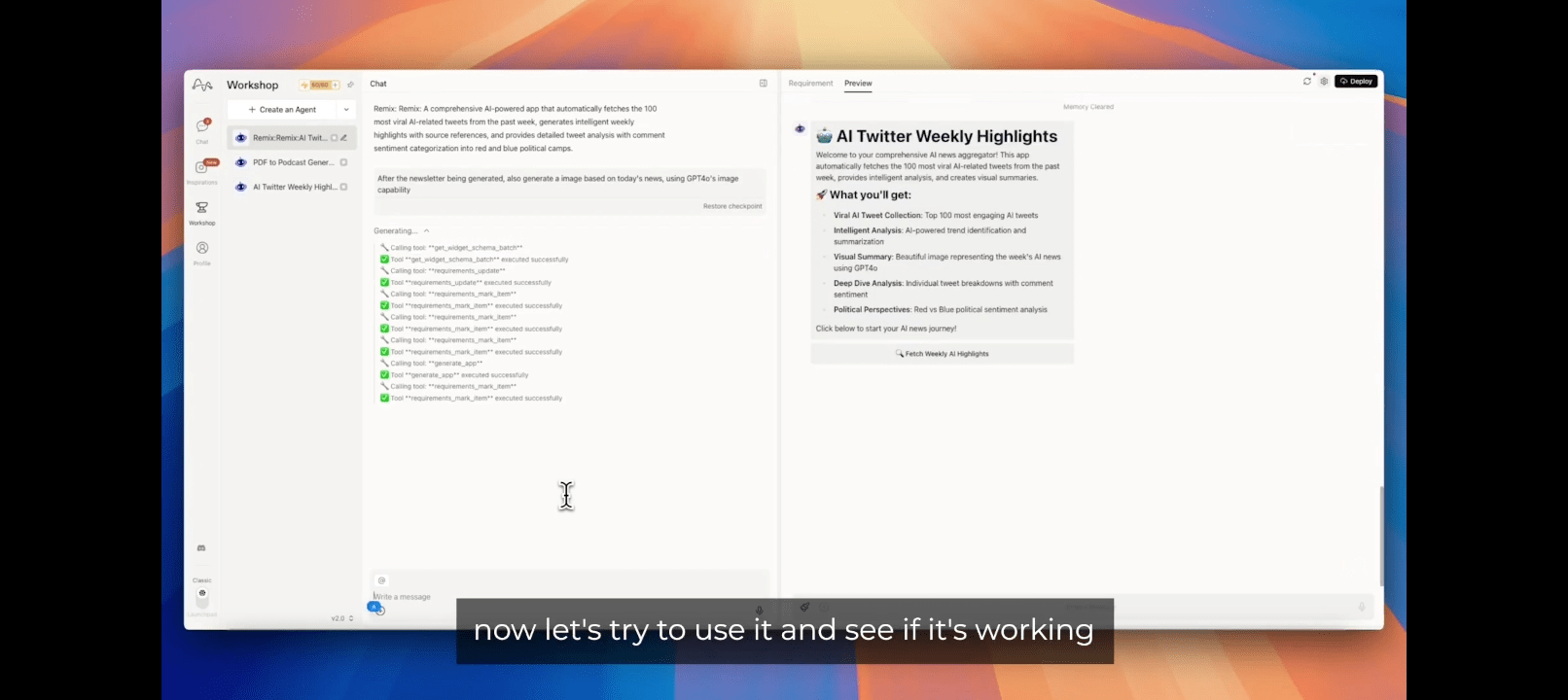
Task: Toggle the Classic / Launchpad switch
Action: coord(202,598)
